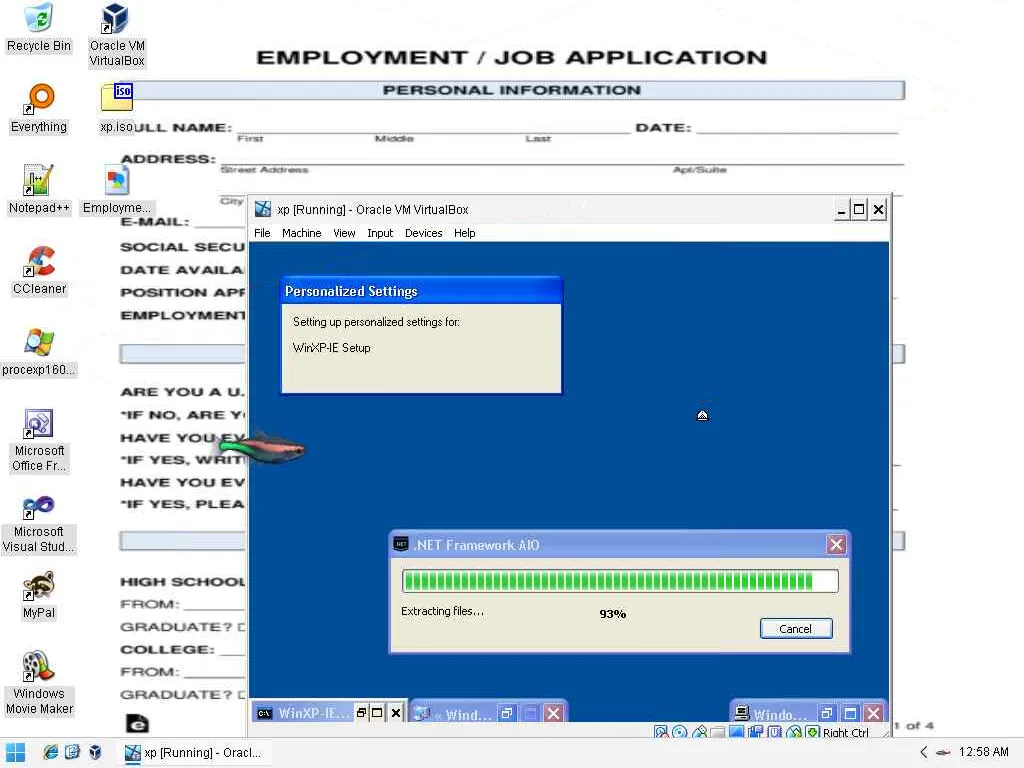Viewport: 1024px width, 768px height.
Task: Select the Oracle VM VirtualBox desktop shortcut
Action: coord(117,35)
